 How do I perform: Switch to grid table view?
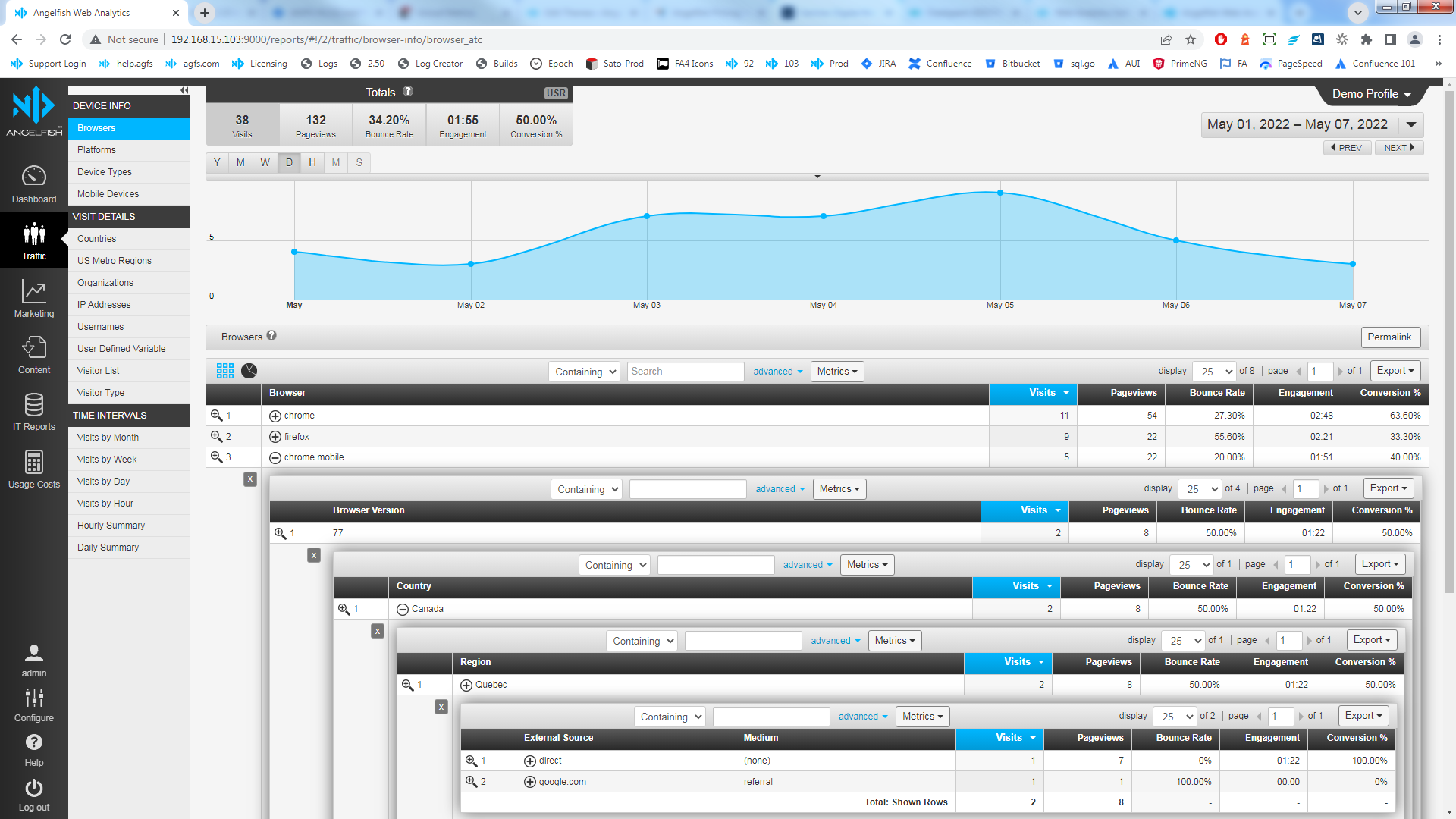(225, 371)
